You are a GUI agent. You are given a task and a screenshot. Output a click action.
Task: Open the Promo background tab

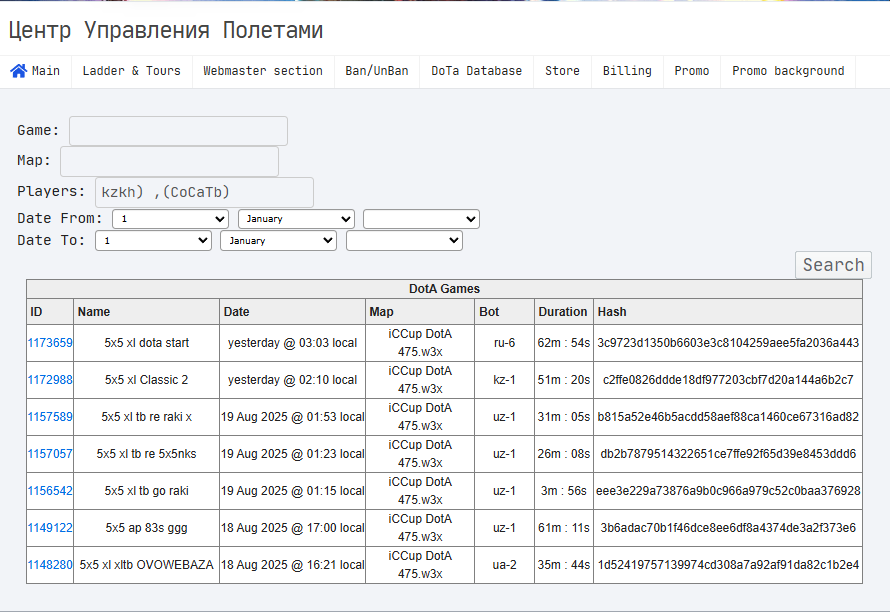coord(788,71)
